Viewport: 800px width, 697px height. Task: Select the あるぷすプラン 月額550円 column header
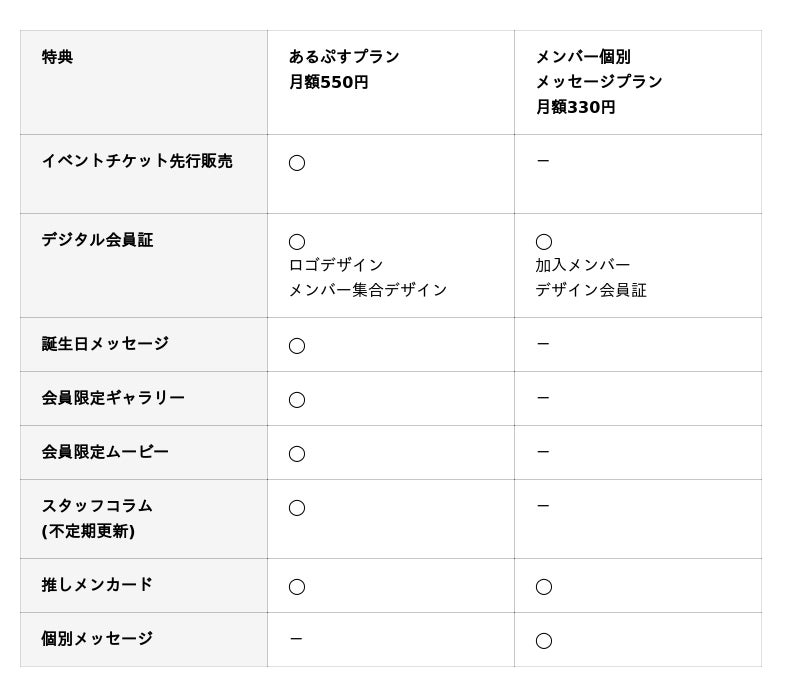[x=344, y=70]
